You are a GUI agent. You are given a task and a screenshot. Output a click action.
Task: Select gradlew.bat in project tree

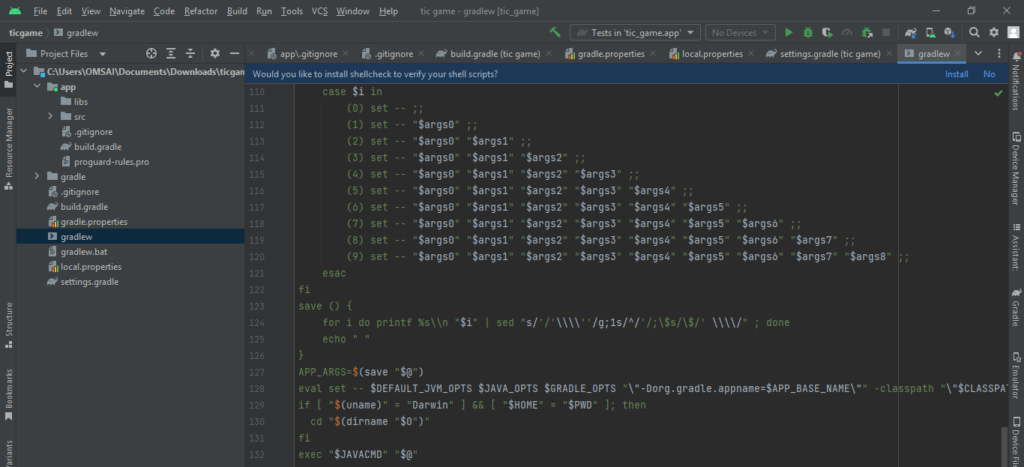point(83,252)
